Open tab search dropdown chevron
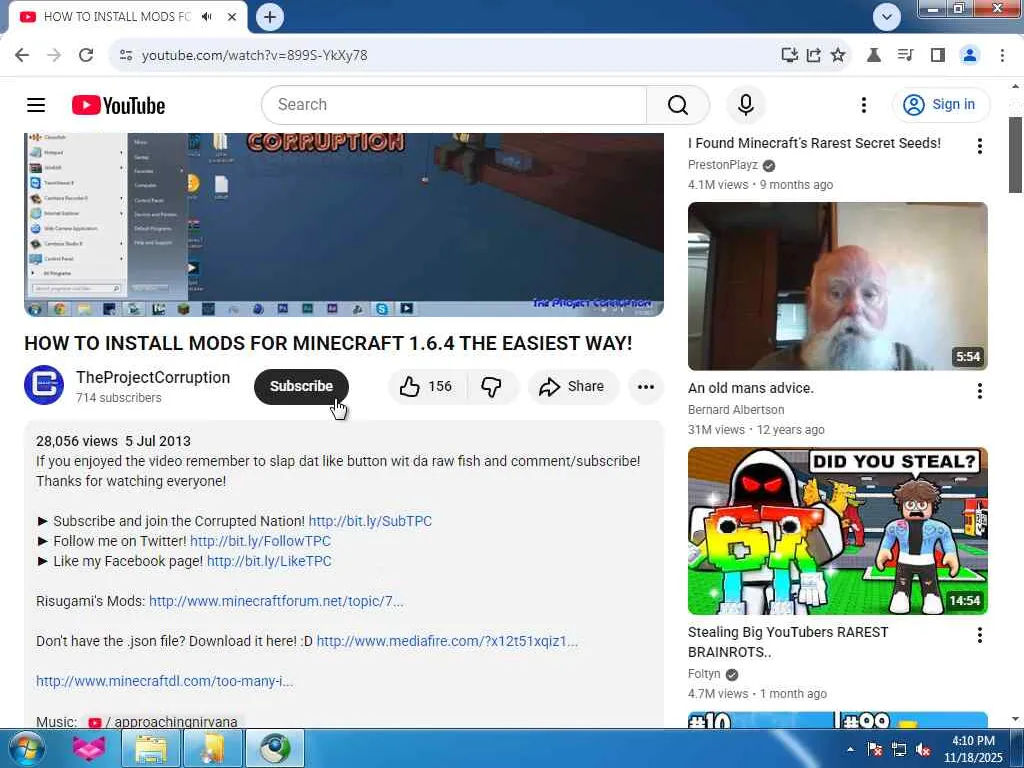This screenshot has width=1024, height=768. [886, 17]
